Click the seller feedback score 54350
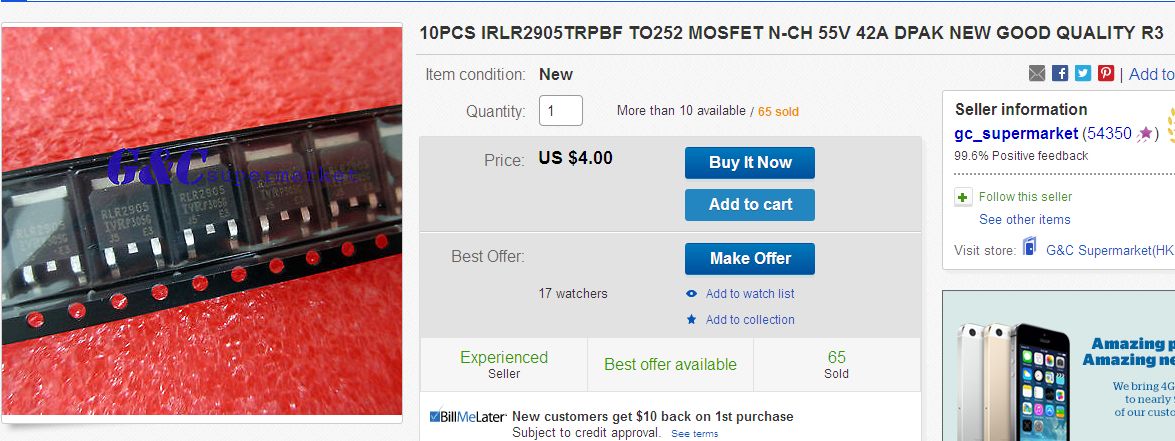This screenshot has height=441, width=1175. point(1108,133)
